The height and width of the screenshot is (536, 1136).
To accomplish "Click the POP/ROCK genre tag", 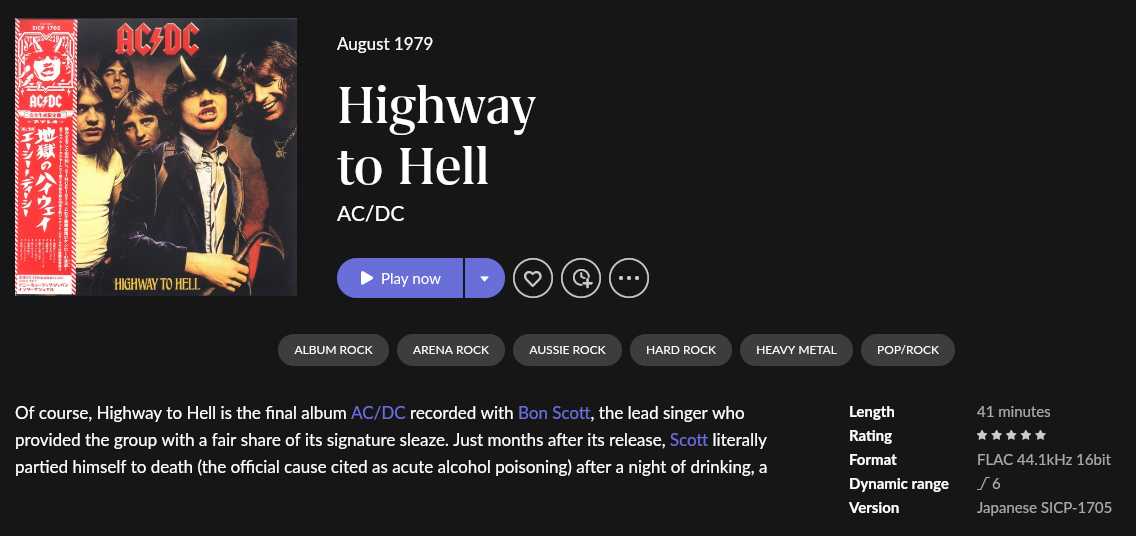I will tap(908, 350).
